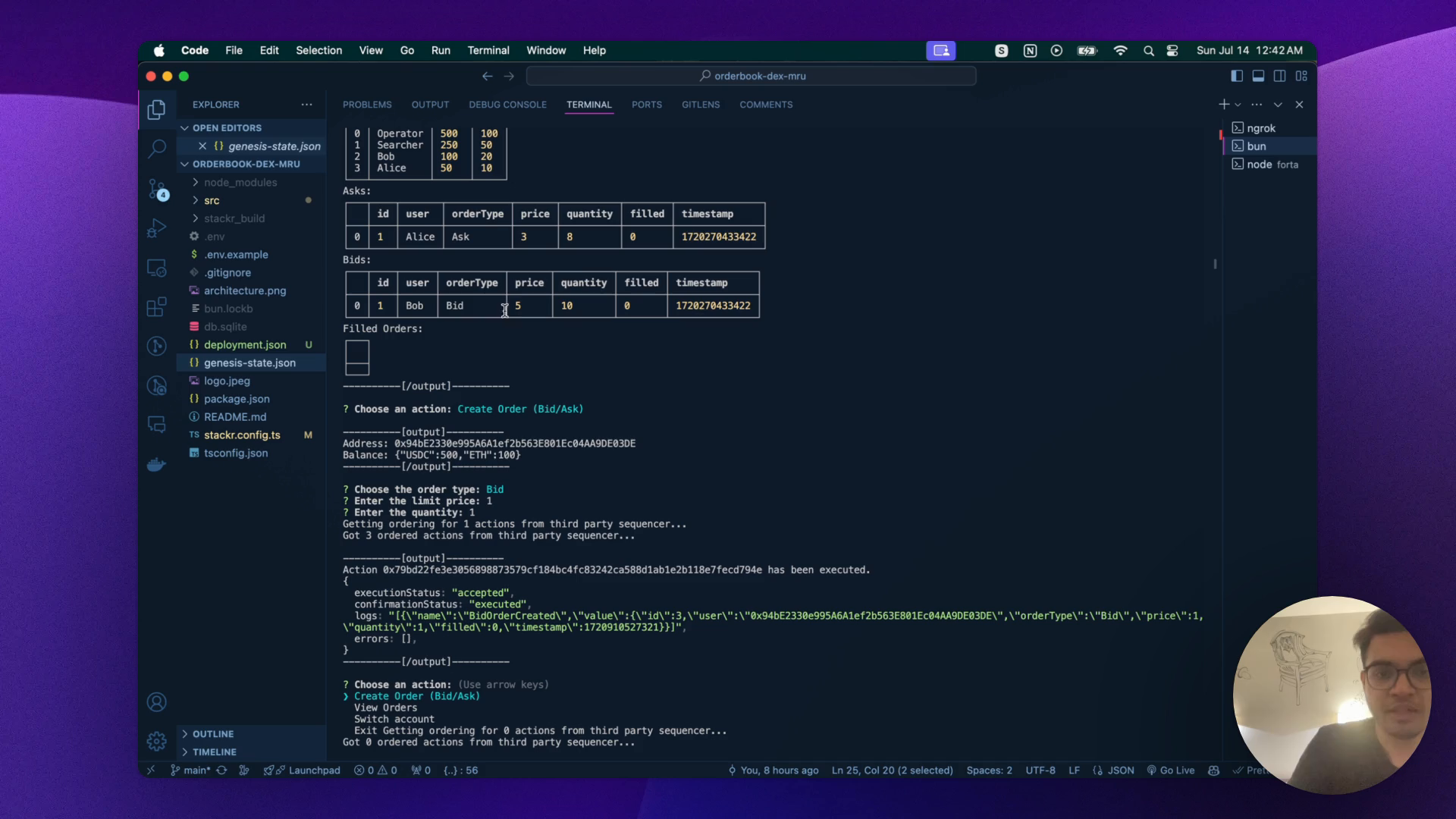Screen dimensions: 1456x819
Task: Open terminal panel more actions ellipsis
Action: click(x=1257, y=105)
